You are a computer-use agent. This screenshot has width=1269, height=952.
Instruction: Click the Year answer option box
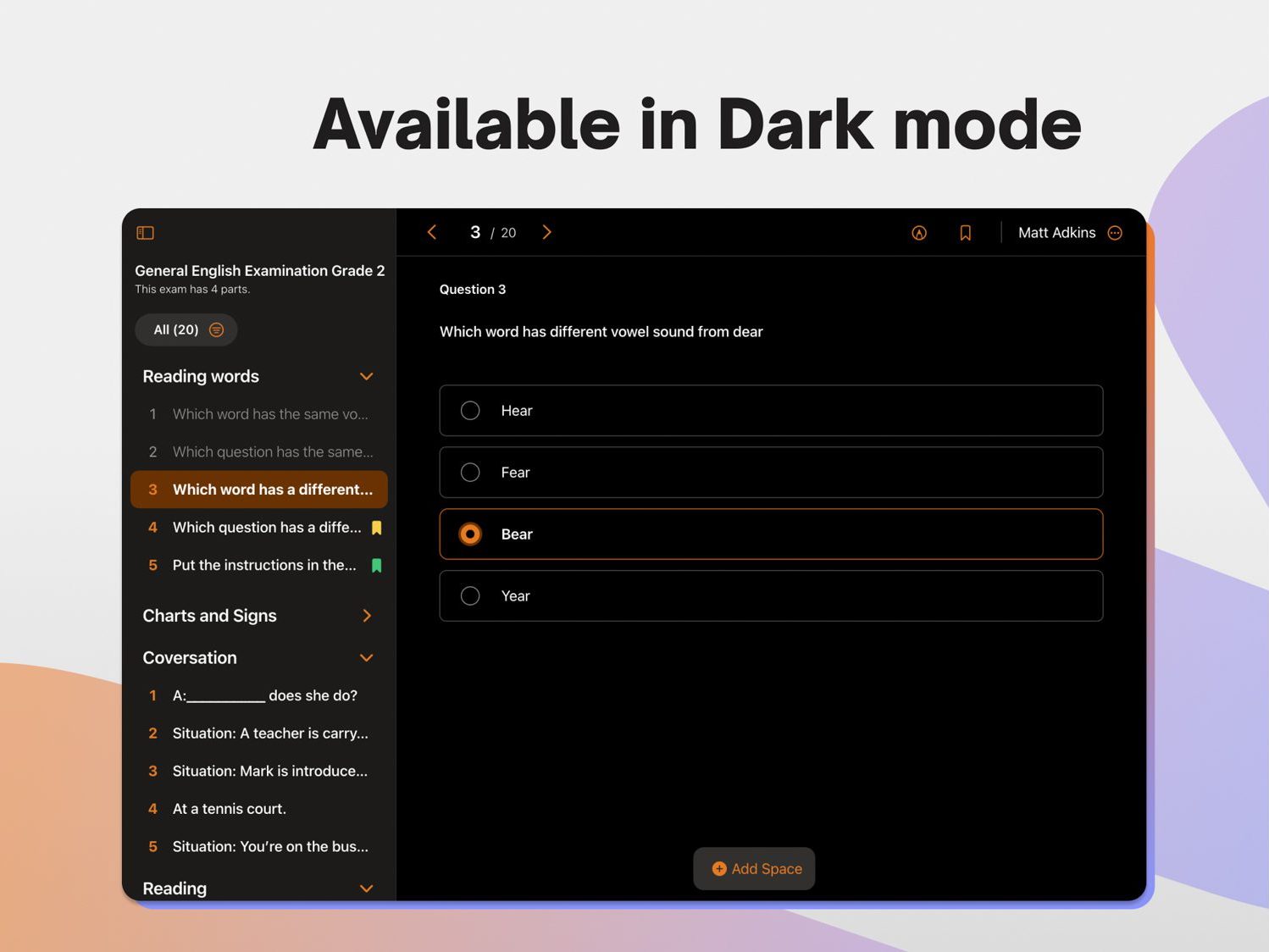[771, 596]
